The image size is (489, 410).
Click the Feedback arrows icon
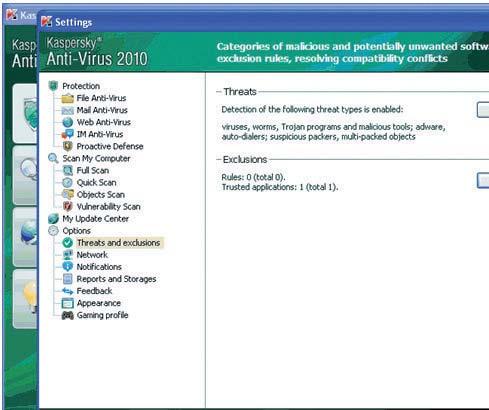[67, 291]
